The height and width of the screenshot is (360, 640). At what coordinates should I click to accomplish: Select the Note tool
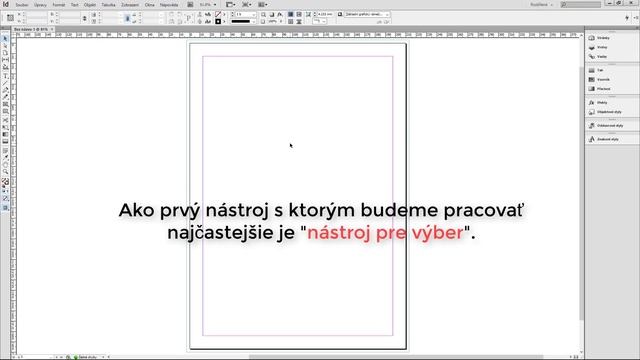click(x=5, y=151)
